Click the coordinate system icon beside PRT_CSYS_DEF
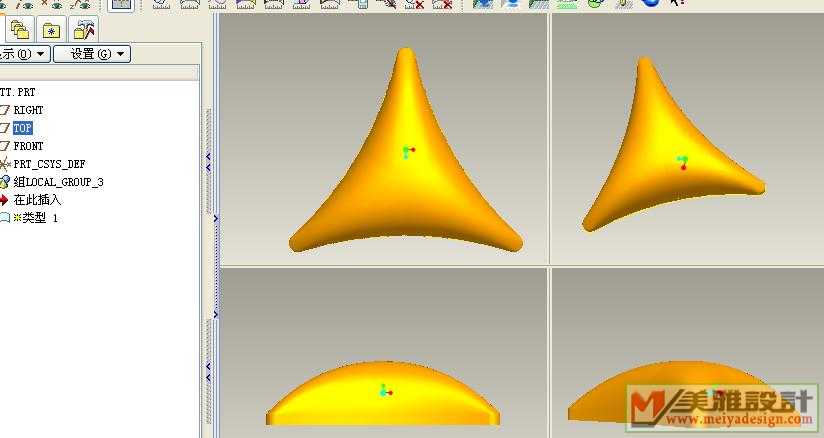Image resolution: width=824 pixels, height=438 pixels. pos(5,164)
